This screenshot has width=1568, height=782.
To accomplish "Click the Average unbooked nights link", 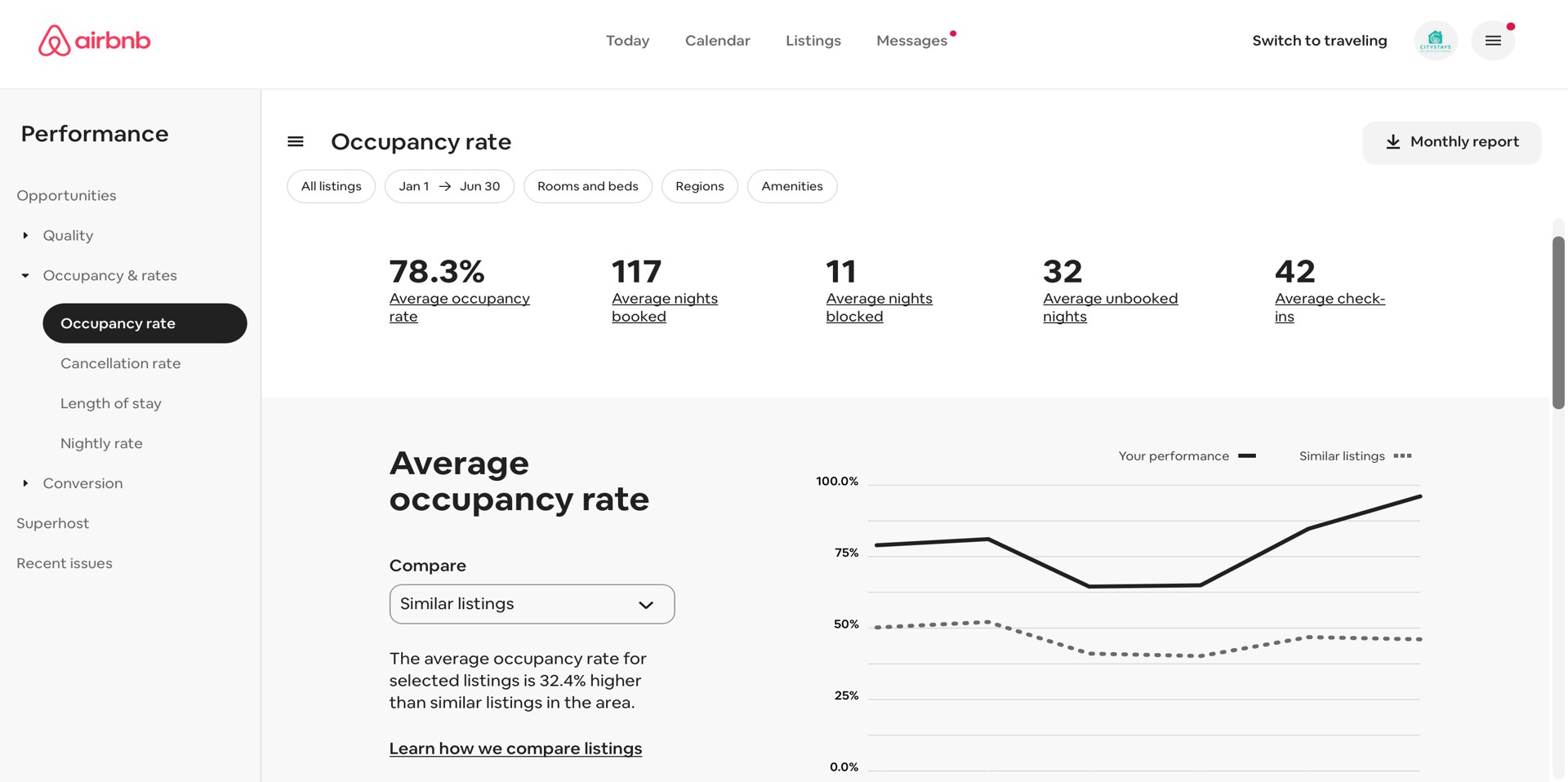I will (1110, 307).
